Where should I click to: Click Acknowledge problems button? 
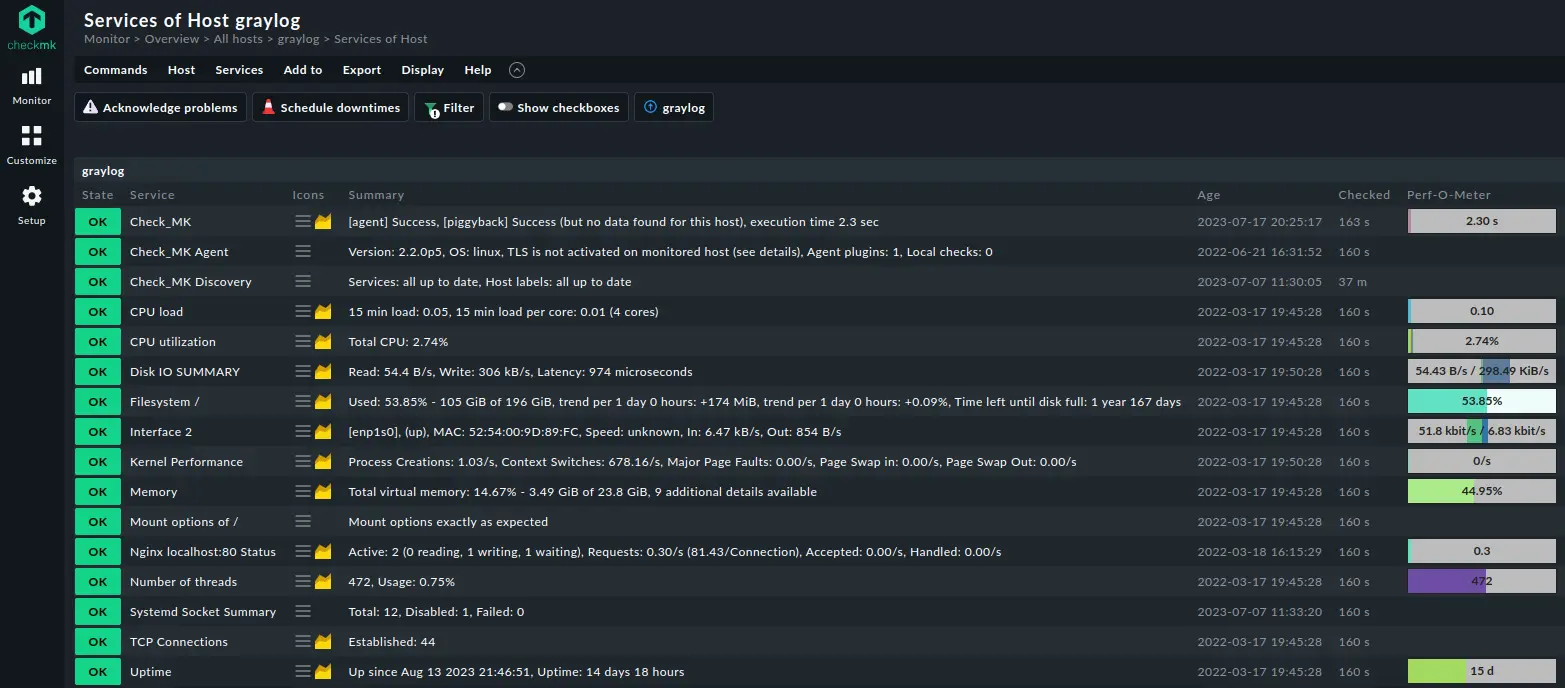(x=161, y=108)
